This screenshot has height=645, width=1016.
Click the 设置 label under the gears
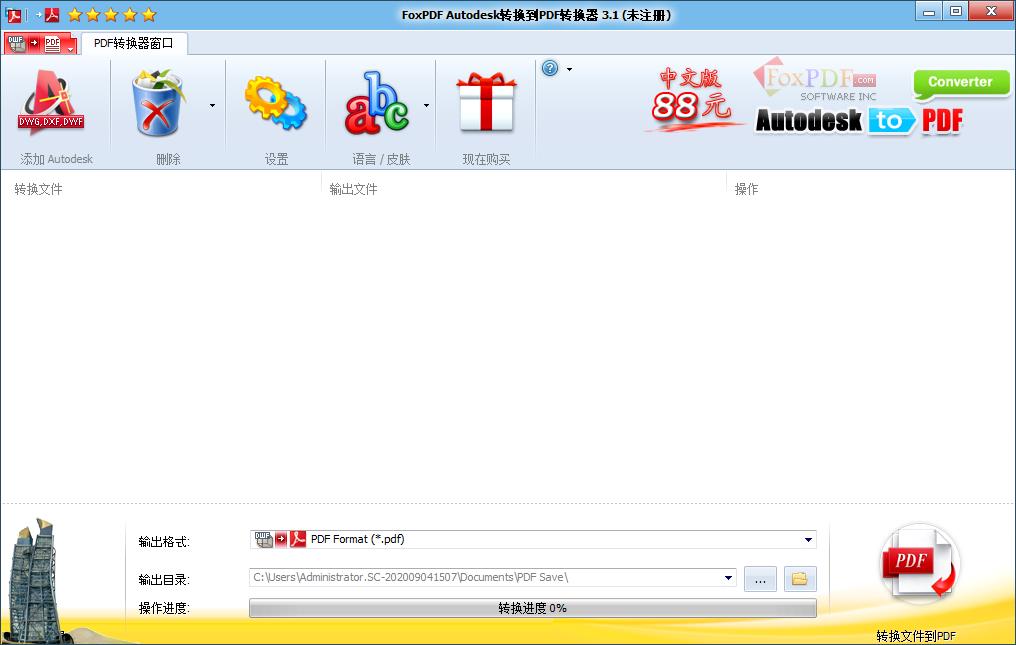[276, 159]
